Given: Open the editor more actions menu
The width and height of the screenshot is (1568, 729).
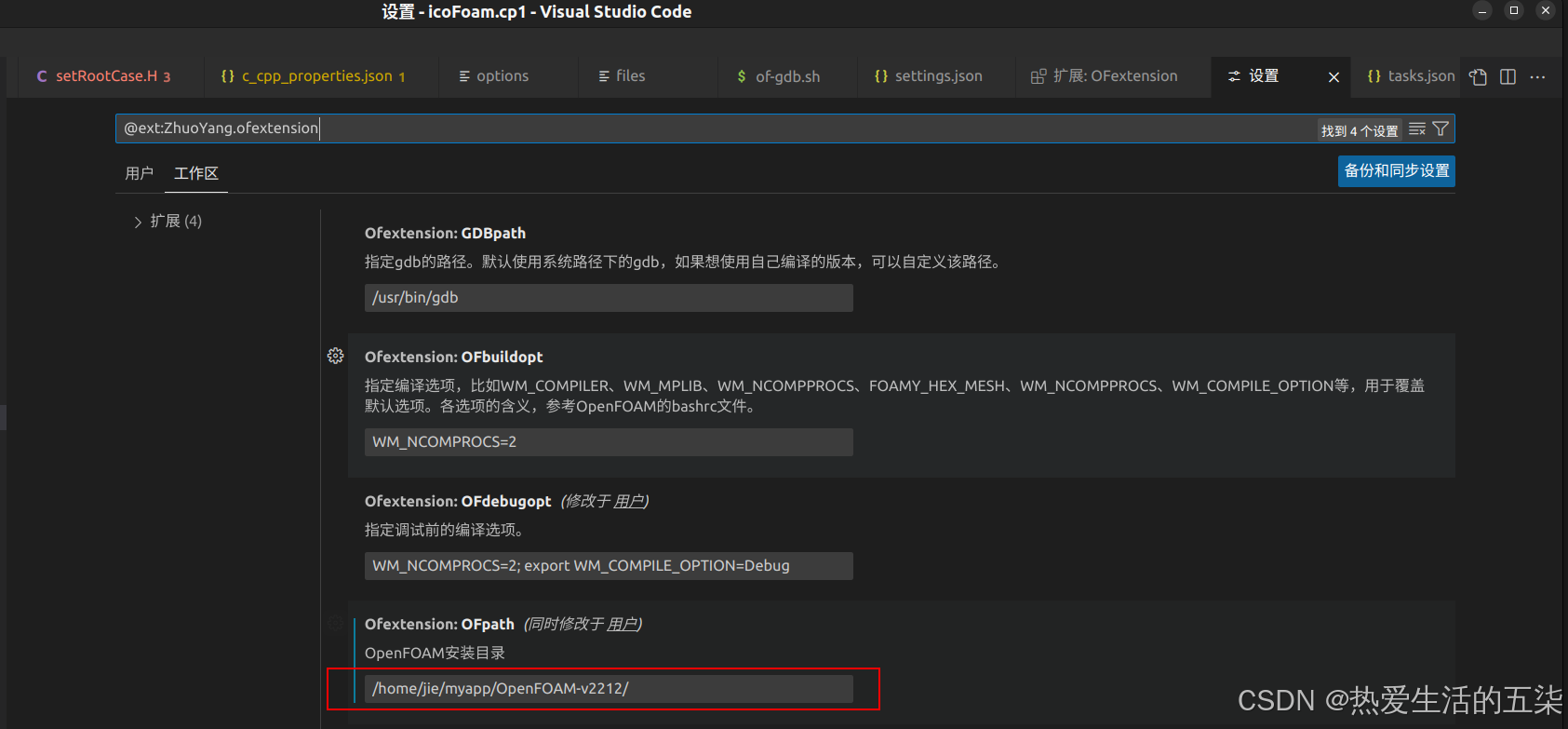Looking at the screenshot, I should pos(1537,77).
